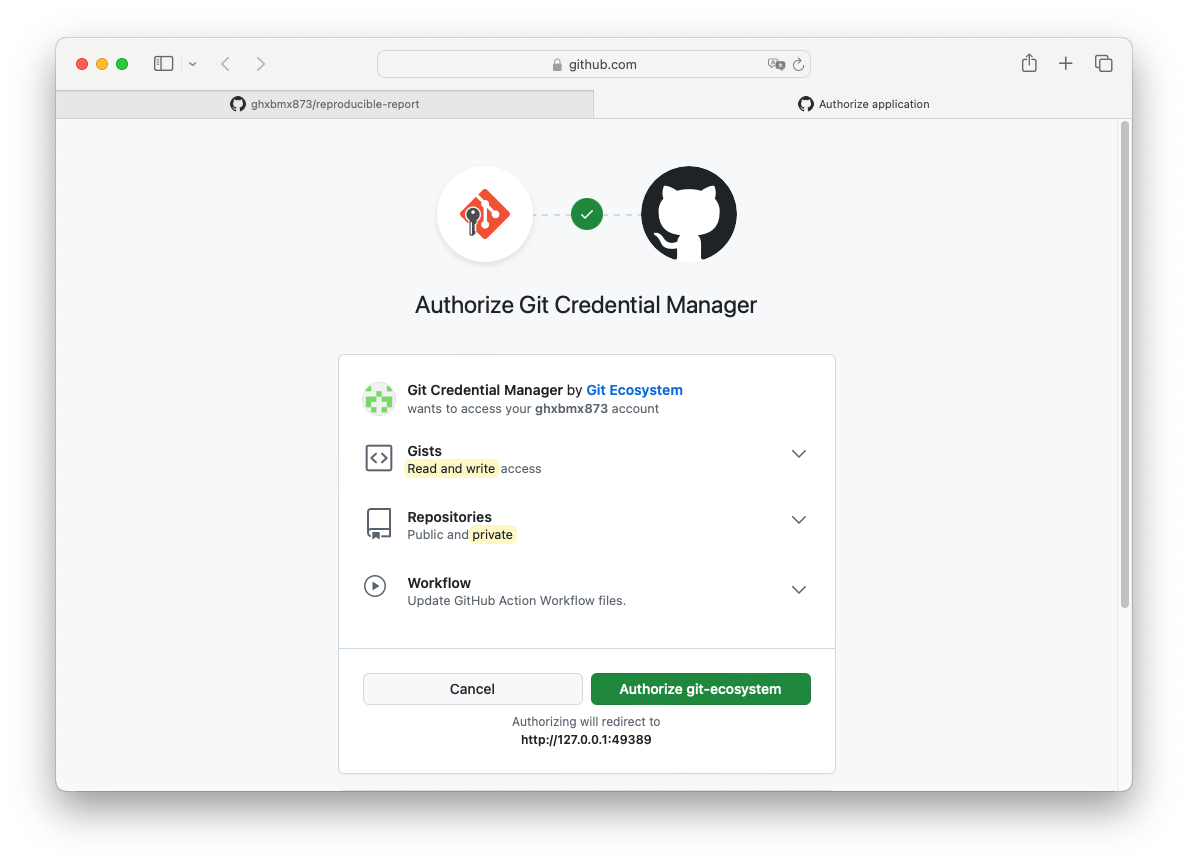Open Safari share menu icon
This screenshot has height=865, width=1188.
pyautogui.click(x=1029, y=64)
